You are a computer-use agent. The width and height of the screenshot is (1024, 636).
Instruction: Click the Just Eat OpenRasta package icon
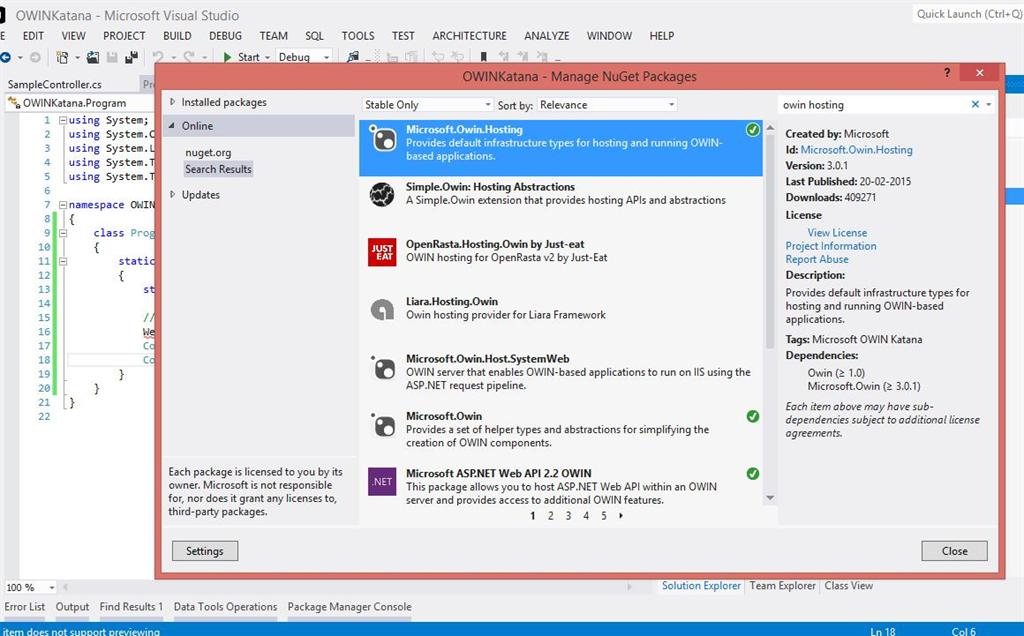(382, 252)
